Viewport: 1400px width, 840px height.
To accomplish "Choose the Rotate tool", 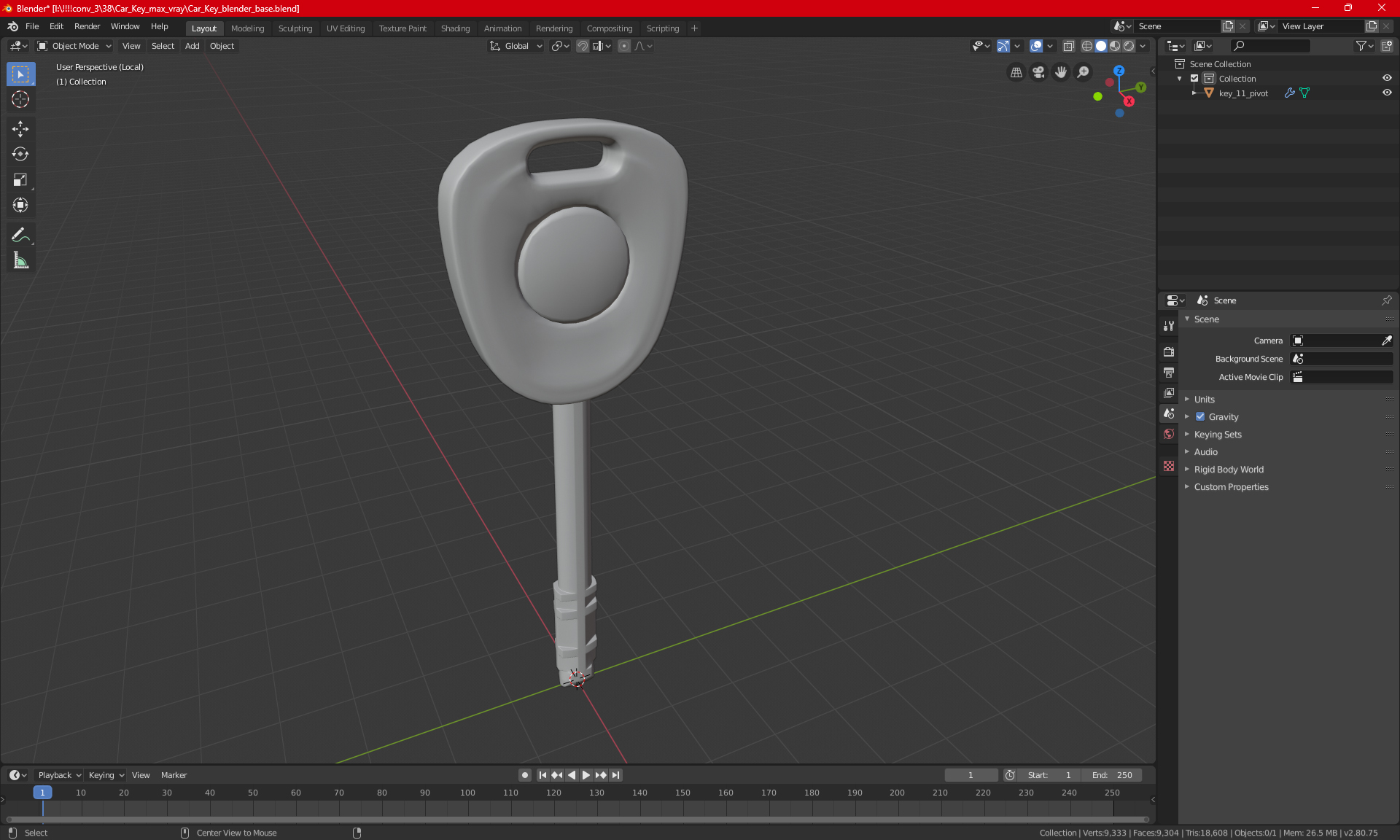I will (x=20, y=154).
